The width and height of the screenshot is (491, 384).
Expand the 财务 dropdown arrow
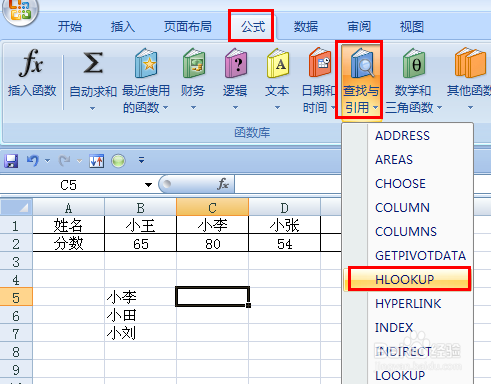(x=193, y=108)
